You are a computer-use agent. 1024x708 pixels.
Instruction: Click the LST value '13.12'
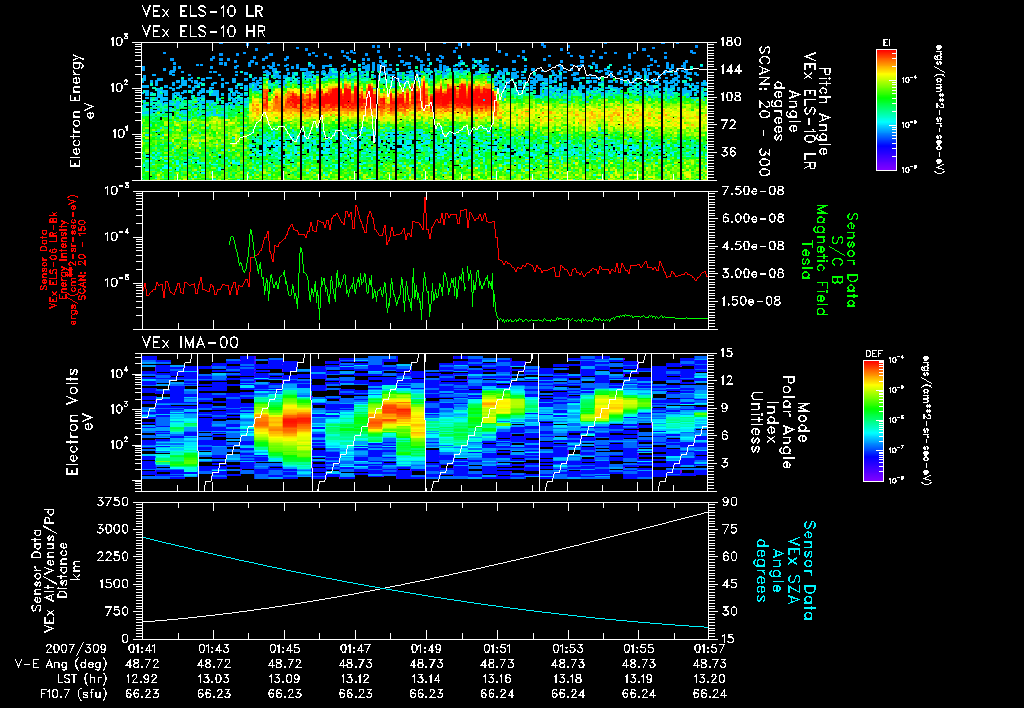355,679
